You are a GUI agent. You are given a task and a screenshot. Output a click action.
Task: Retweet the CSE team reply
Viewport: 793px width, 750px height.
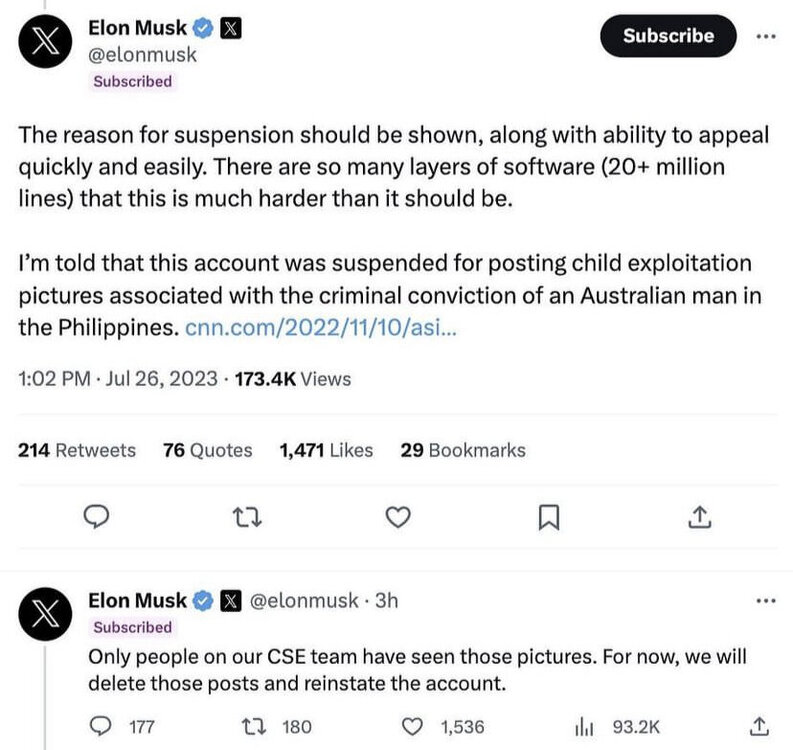[x=256, y=726]
